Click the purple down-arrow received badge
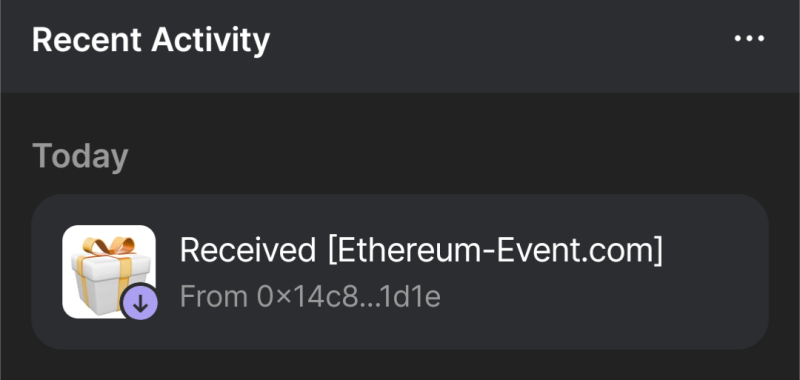This screenshot has width=800, height=380. 140,303
